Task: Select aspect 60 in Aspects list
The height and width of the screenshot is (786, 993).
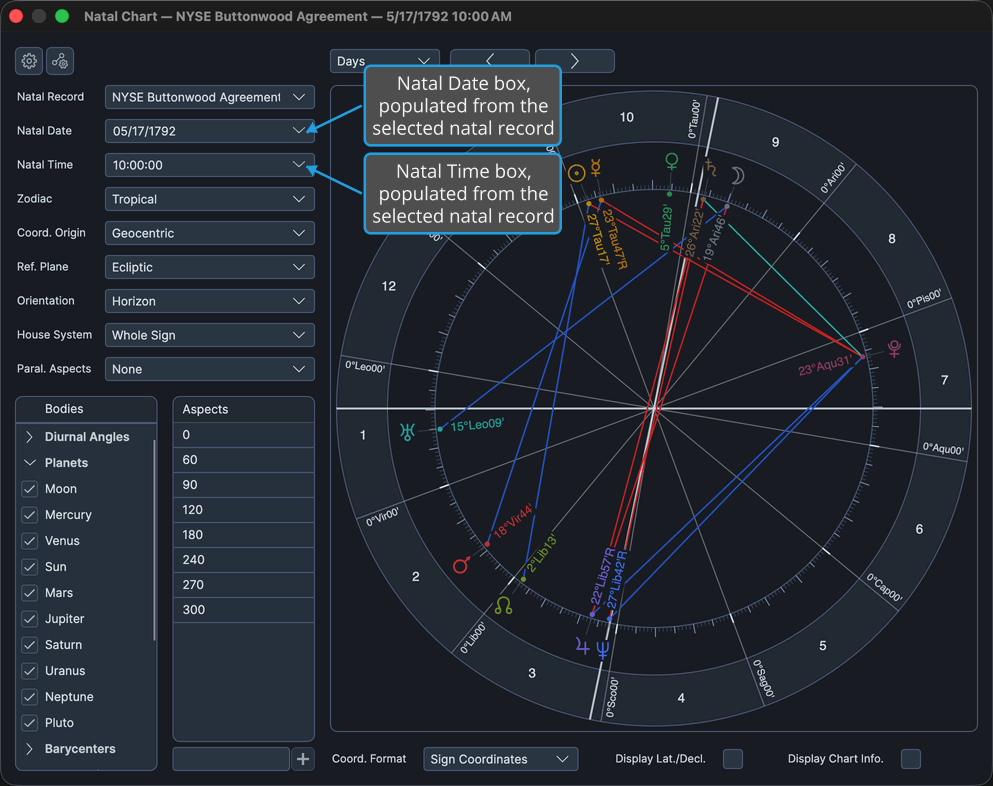Action: pos(244,460)
